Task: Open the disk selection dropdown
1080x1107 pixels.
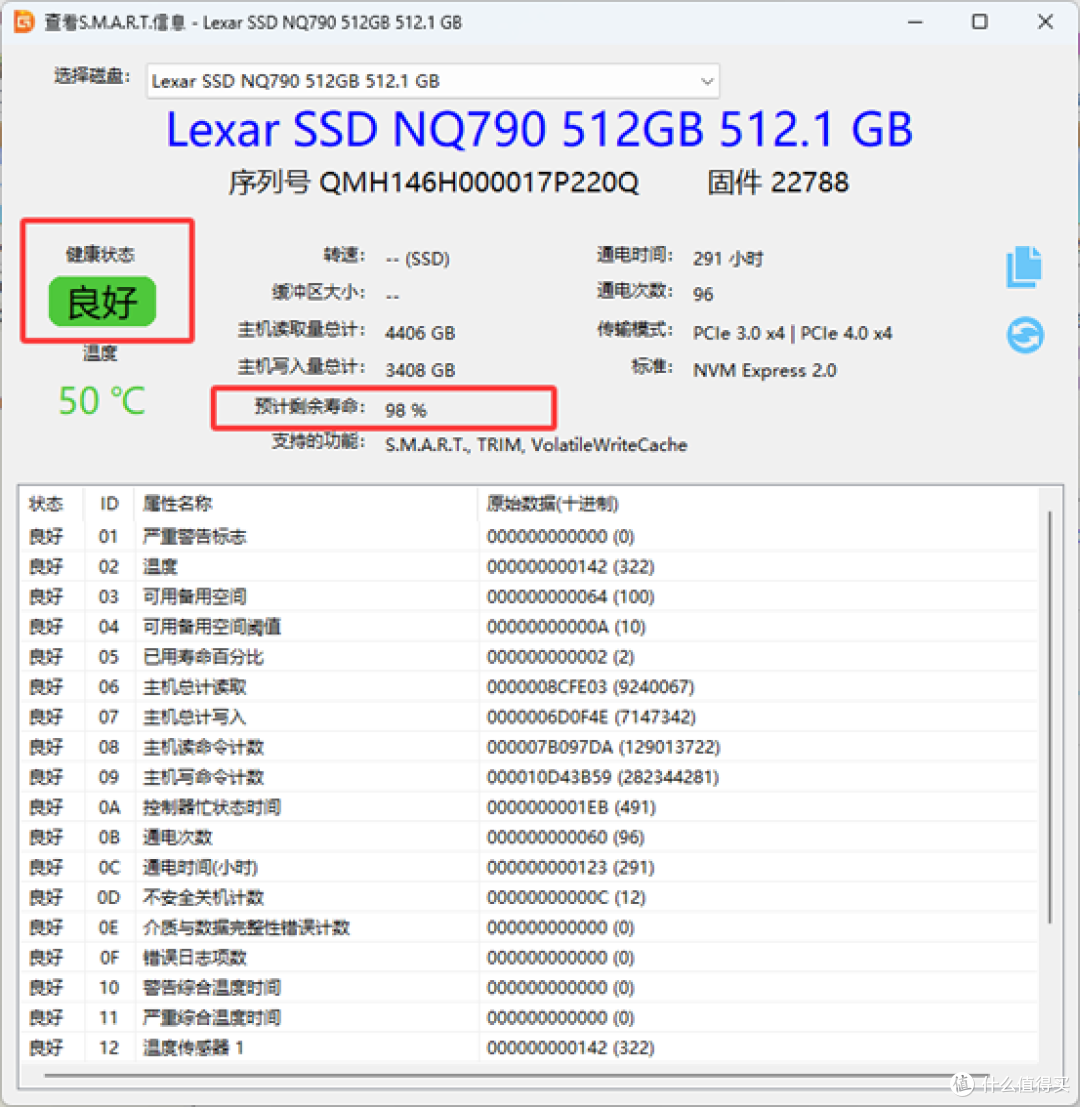Action: pos(433,81)
